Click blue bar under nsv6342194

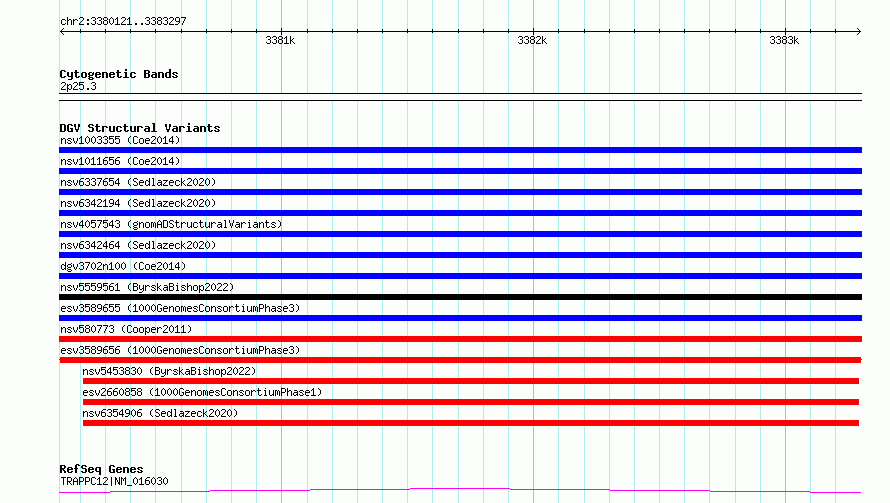pos(460,213)
